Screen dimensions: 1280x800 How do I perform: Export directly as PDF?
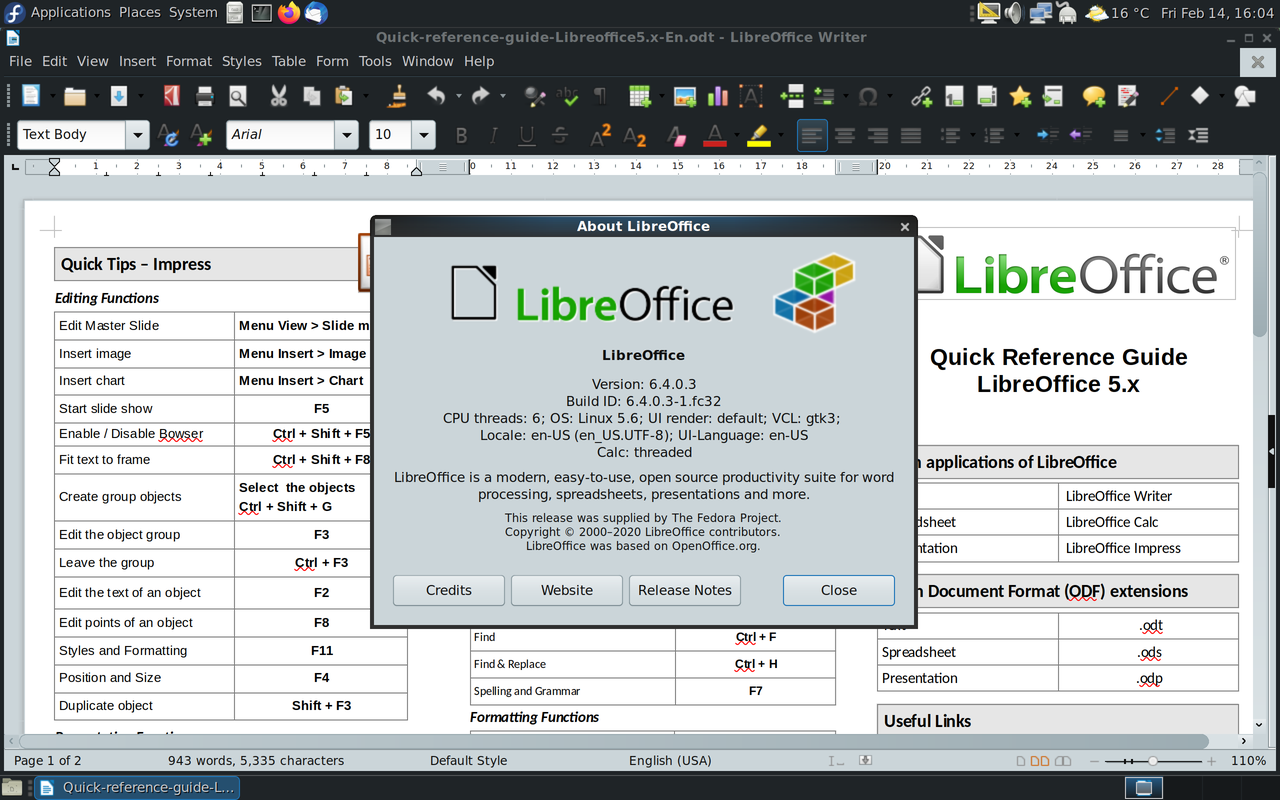(x=171, y=96)
